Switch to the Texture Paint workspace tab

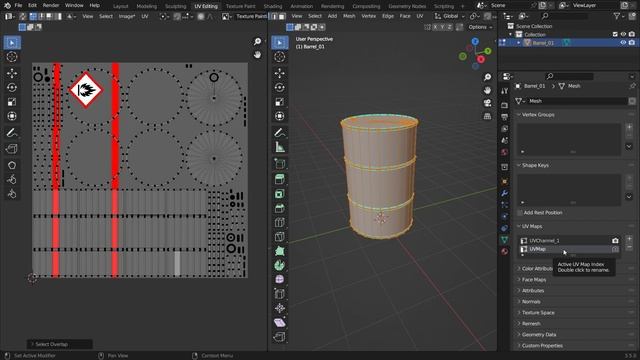240,6
